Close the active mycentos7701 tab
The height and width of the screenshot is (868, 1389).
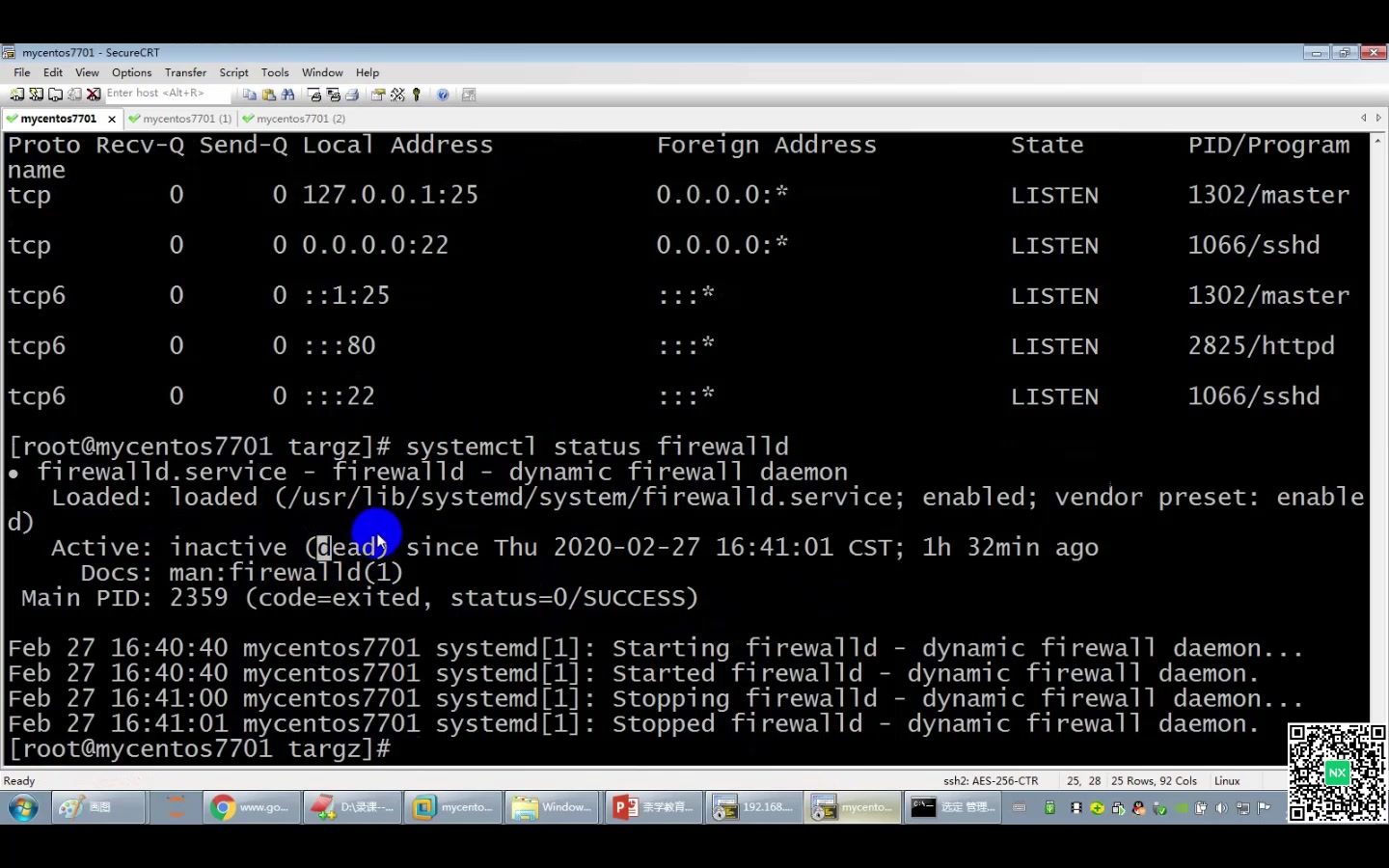click(112, 119)
